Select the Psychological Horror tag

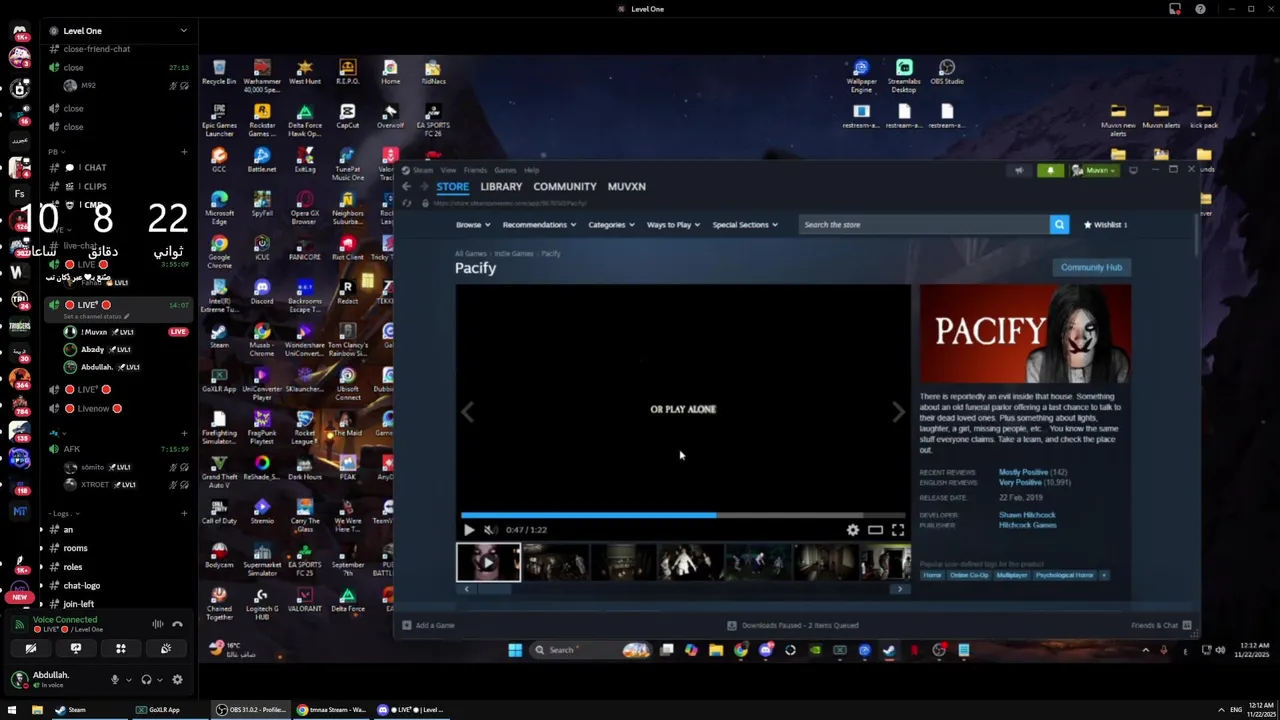1064,575
